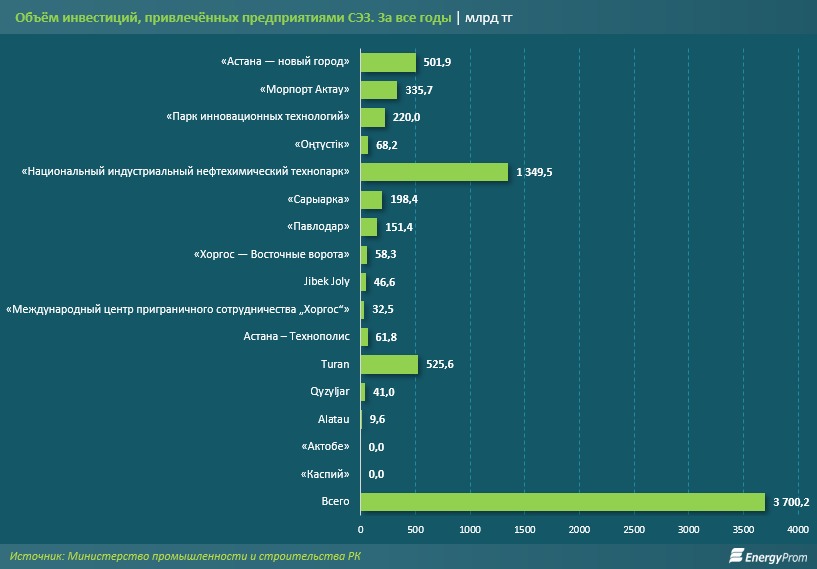Click the Jibek Joly label
The width and height of the screenshot is (817, 569).
coord(326,282)
